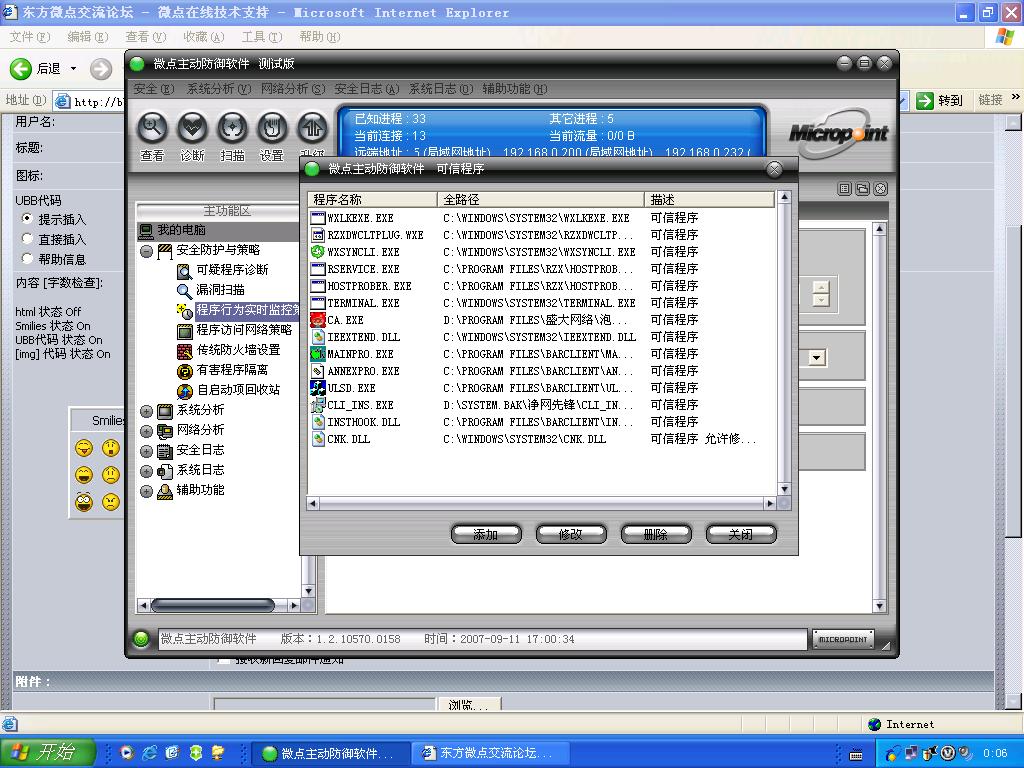Select the HOSTPROBER.EXE row name
The width and height of the screenshot is (1024, 768).
(369, 286)
